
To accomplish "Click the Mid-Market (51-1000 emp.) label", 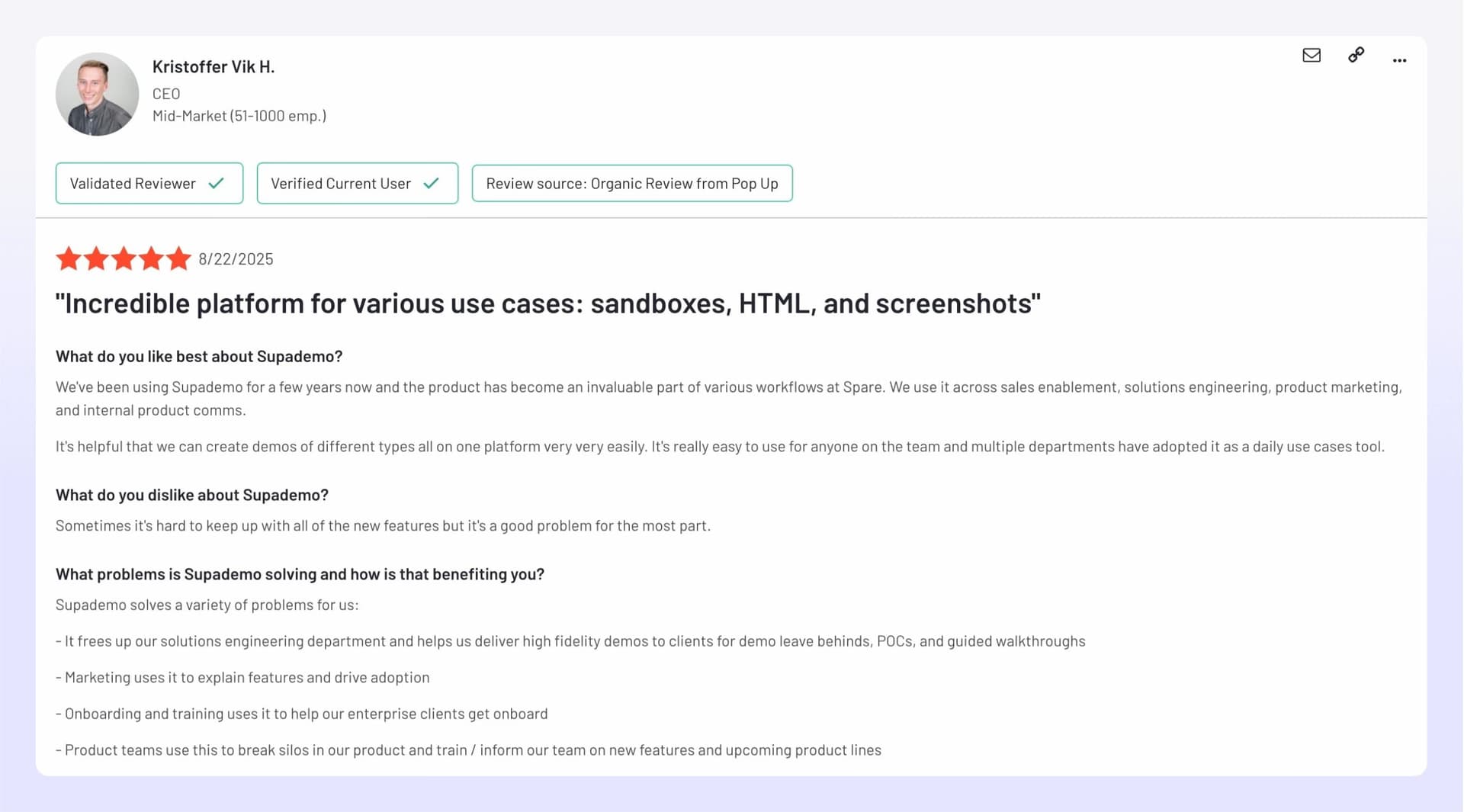I will pos(239,116).
